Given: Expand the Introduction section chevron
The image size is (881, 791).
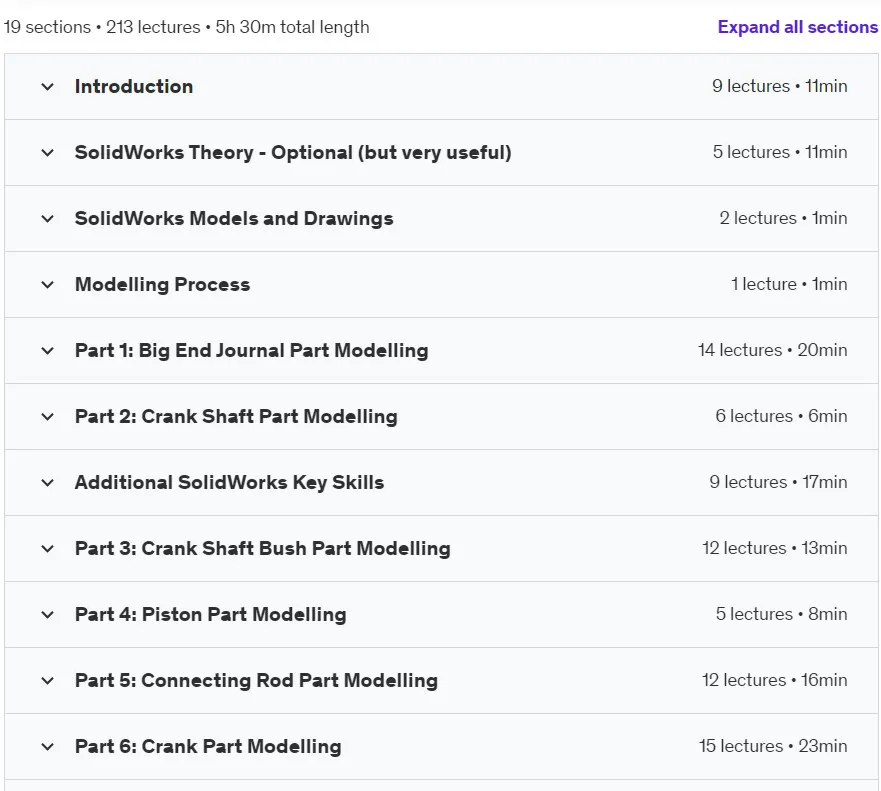Looking at the screenshot, I should tap(48, 87).
